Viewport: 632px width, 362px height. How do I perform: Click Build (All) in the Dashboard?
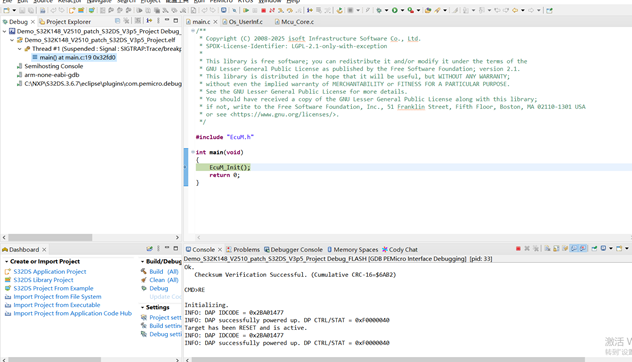click(x=164, y=272)
